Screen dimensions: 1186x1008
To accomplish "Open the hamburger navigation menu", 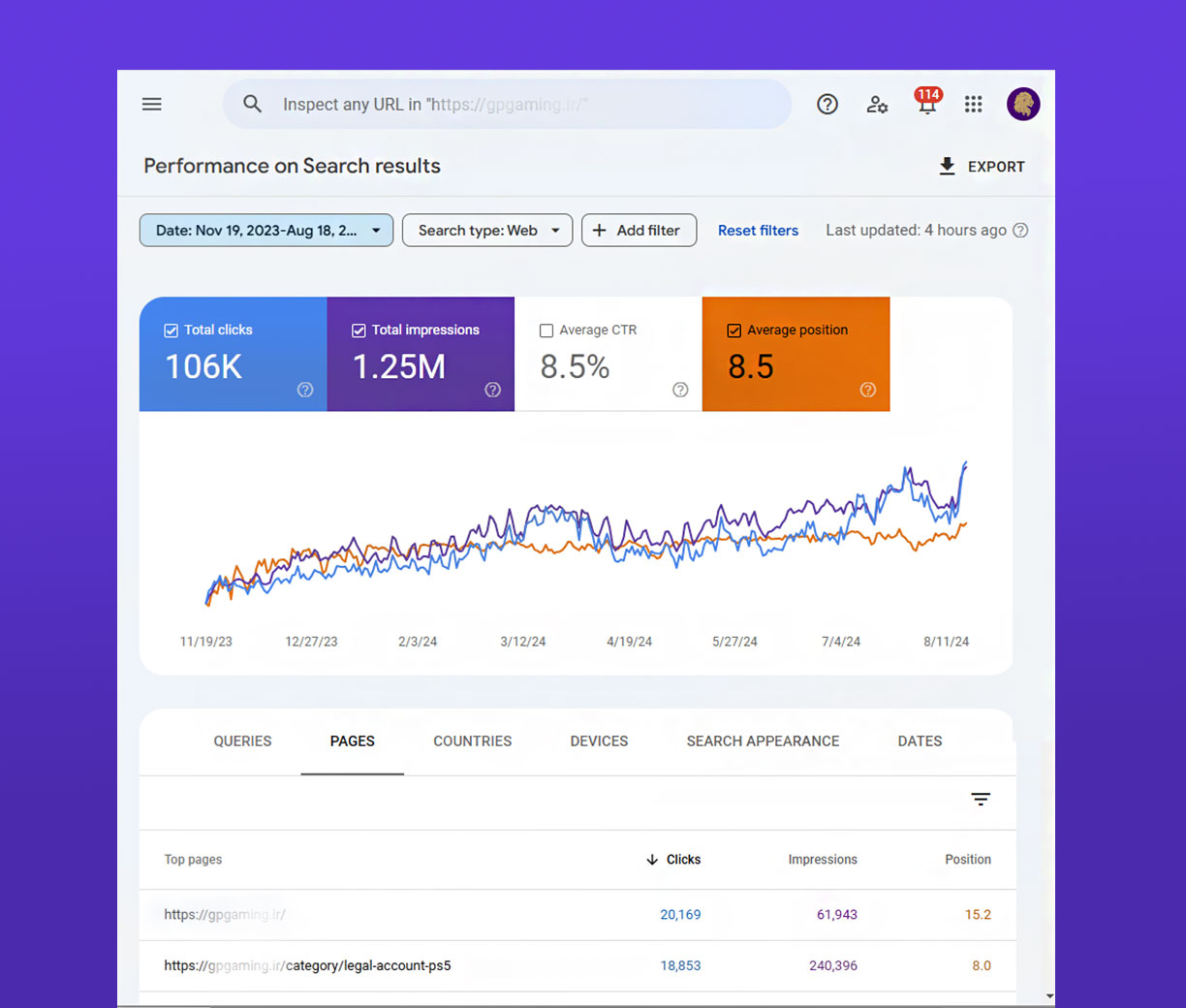I will (x=152, y=104).
